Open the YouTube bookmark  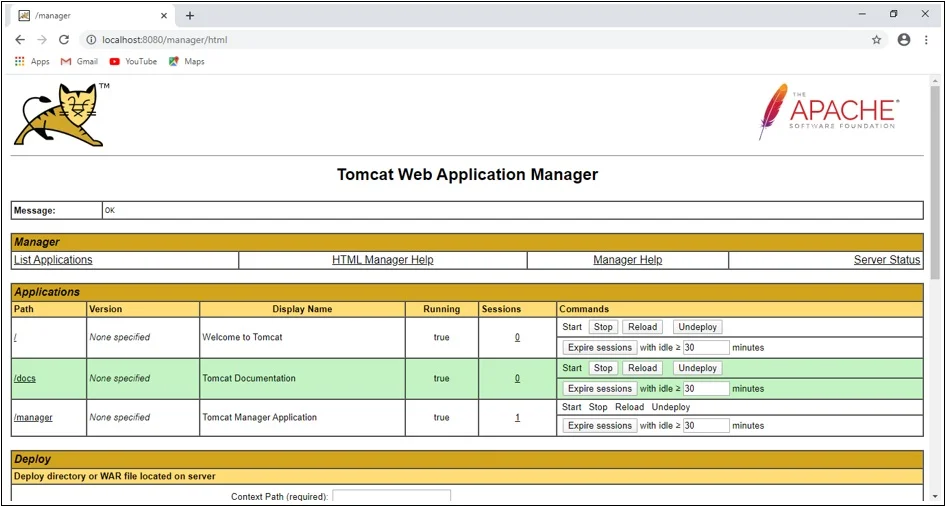tap(133, 62)
